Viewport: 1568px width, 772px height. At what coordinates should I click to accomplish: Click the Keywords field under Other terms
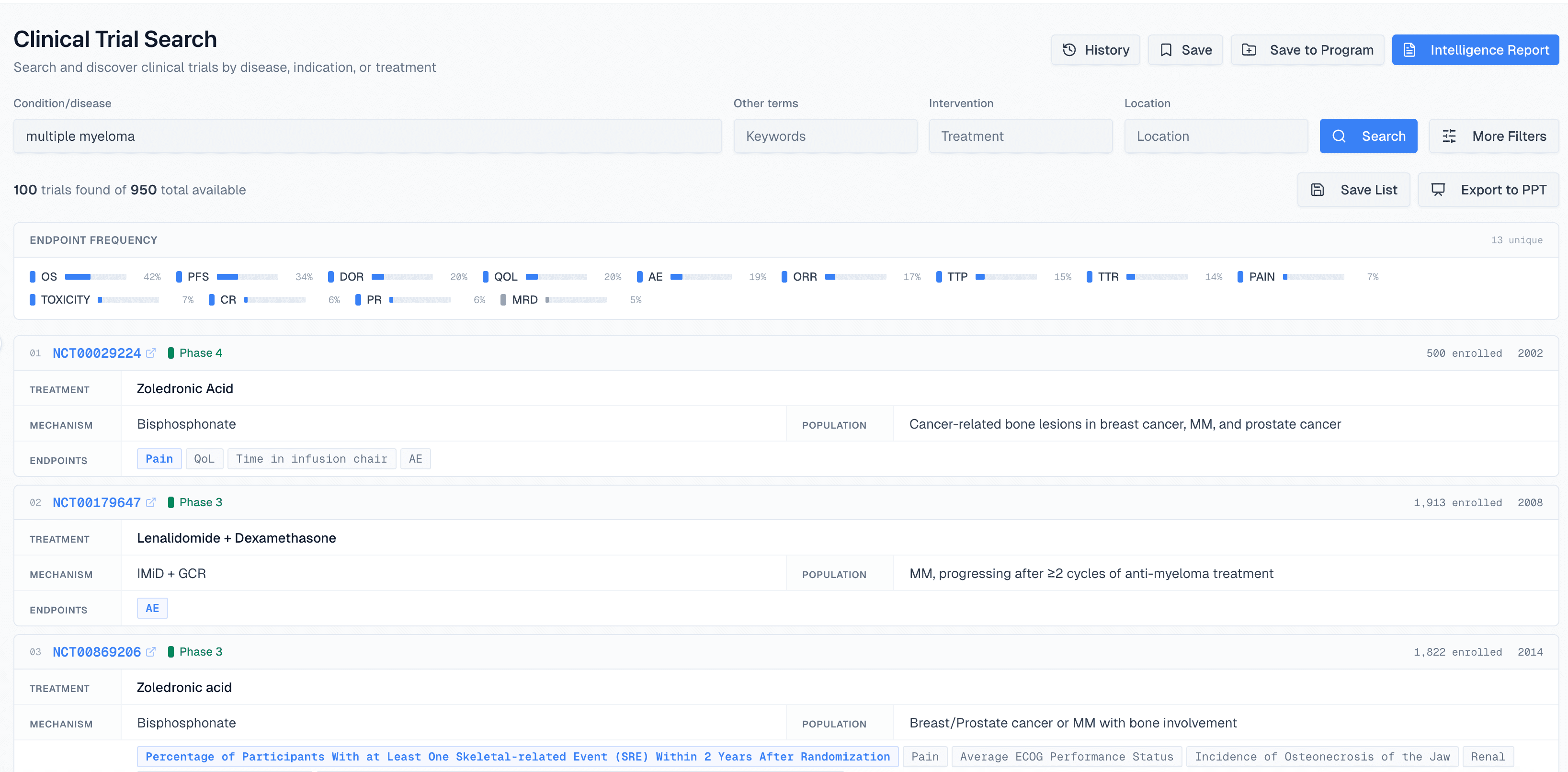(x=825, y=136)
